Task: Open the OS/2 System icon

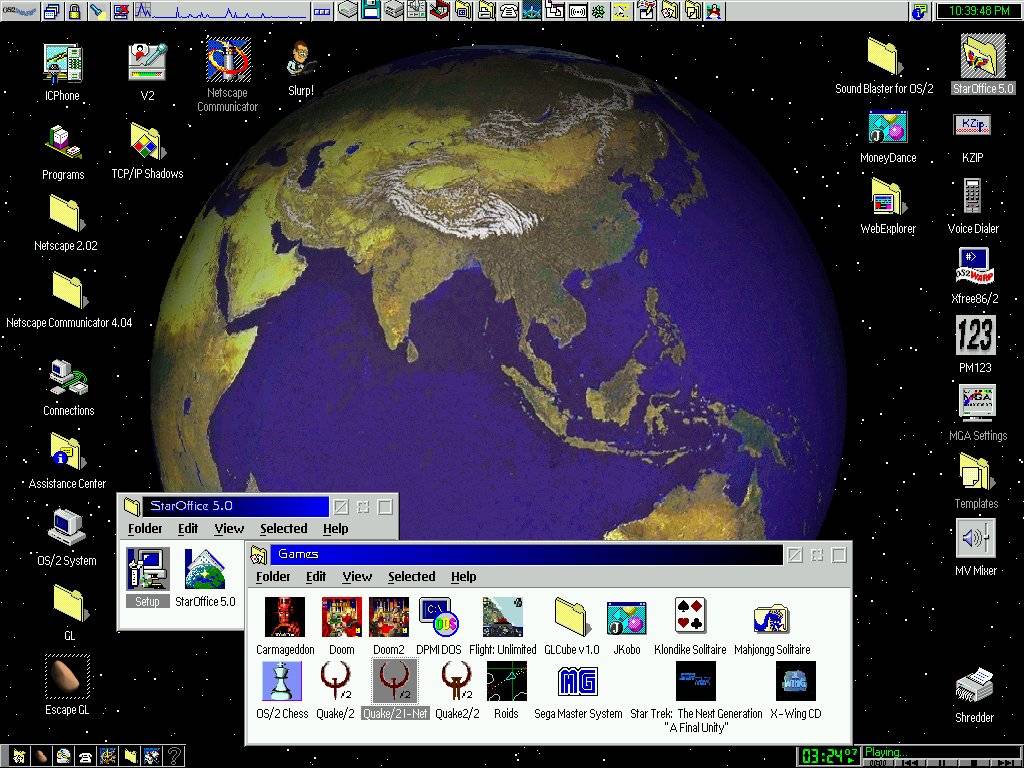Action: (x=67, y=537)
